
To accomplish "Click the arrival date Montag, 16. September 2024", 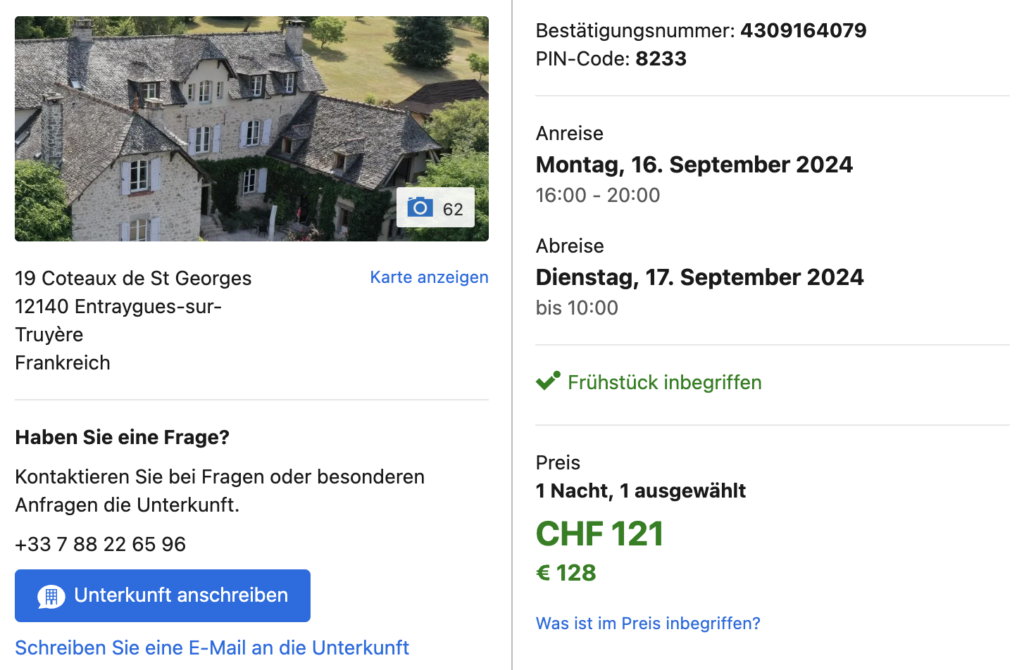I will coord(694,165).
